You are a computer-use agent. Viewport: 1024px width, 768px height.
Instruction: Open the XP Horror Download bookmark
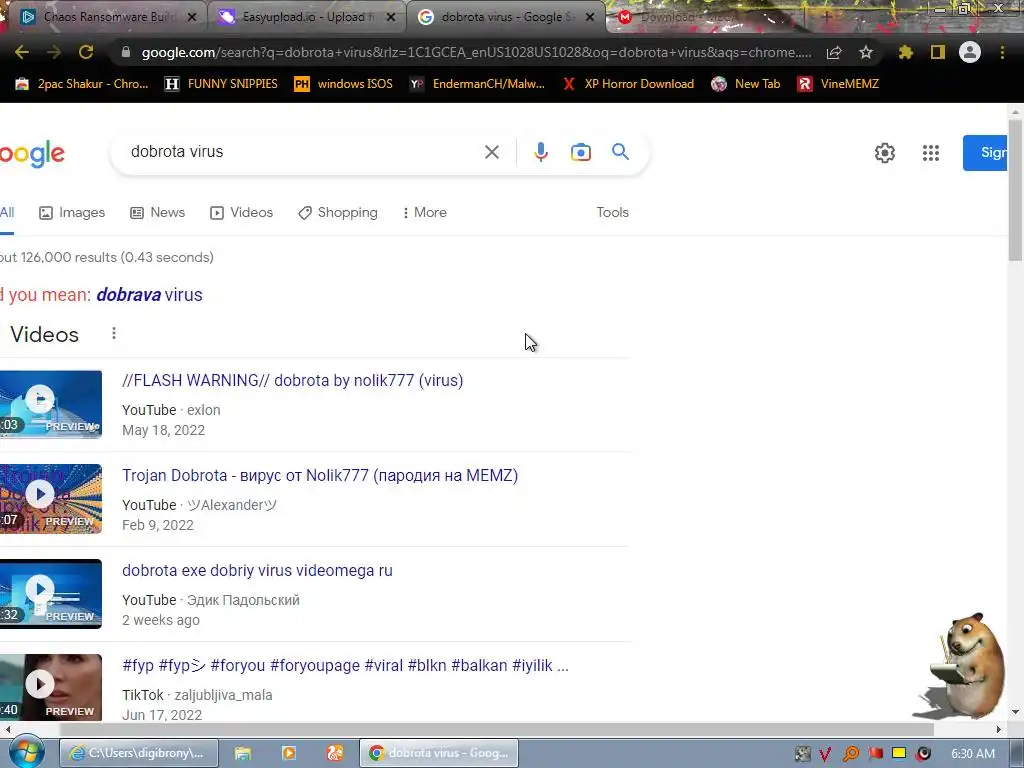628,84
